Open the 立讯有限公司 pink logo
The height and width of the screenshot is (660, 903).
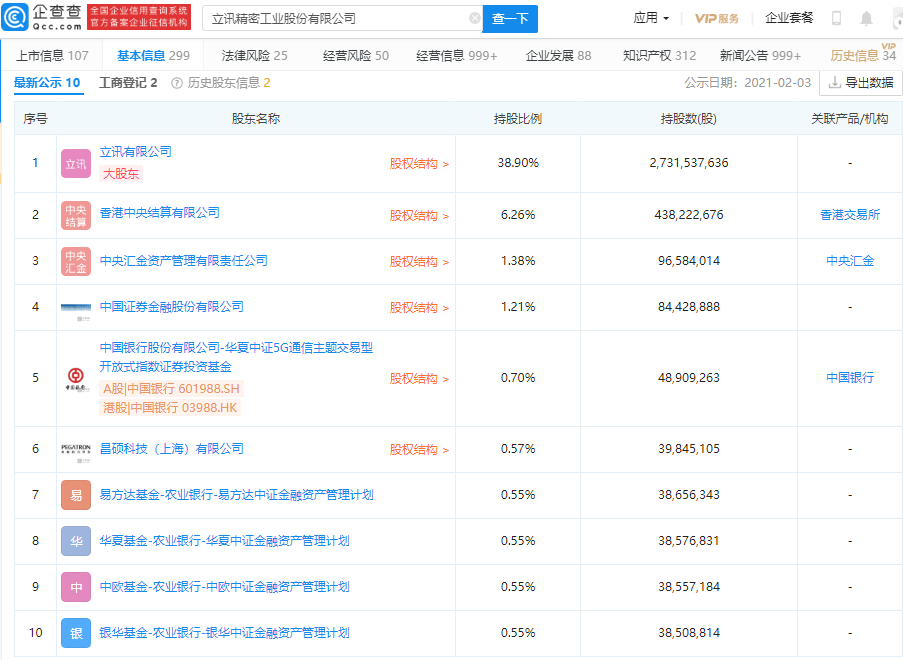pyautogui.click(x=76, y=164)
